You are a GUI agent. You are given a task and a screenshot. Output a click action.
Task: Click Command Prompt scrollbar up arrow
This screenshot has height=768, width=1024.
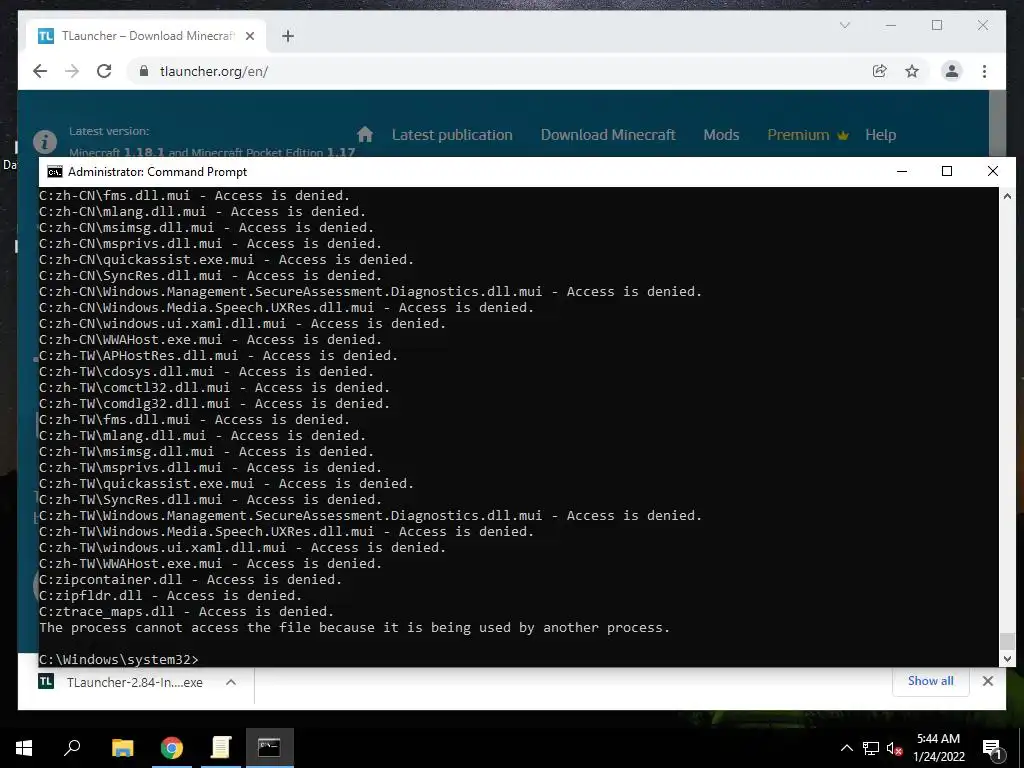coord(1007,196)
